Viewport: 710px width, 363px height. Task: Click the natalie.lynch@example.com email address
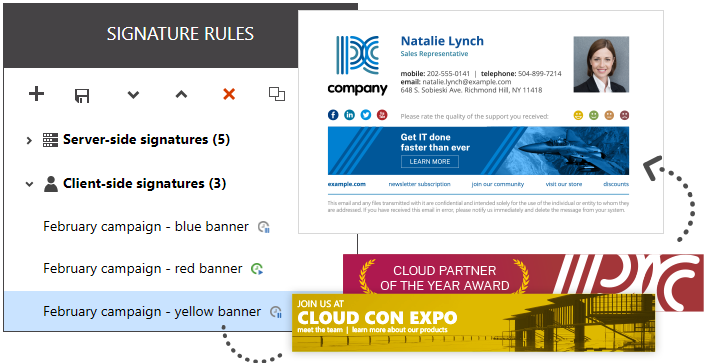467,82
